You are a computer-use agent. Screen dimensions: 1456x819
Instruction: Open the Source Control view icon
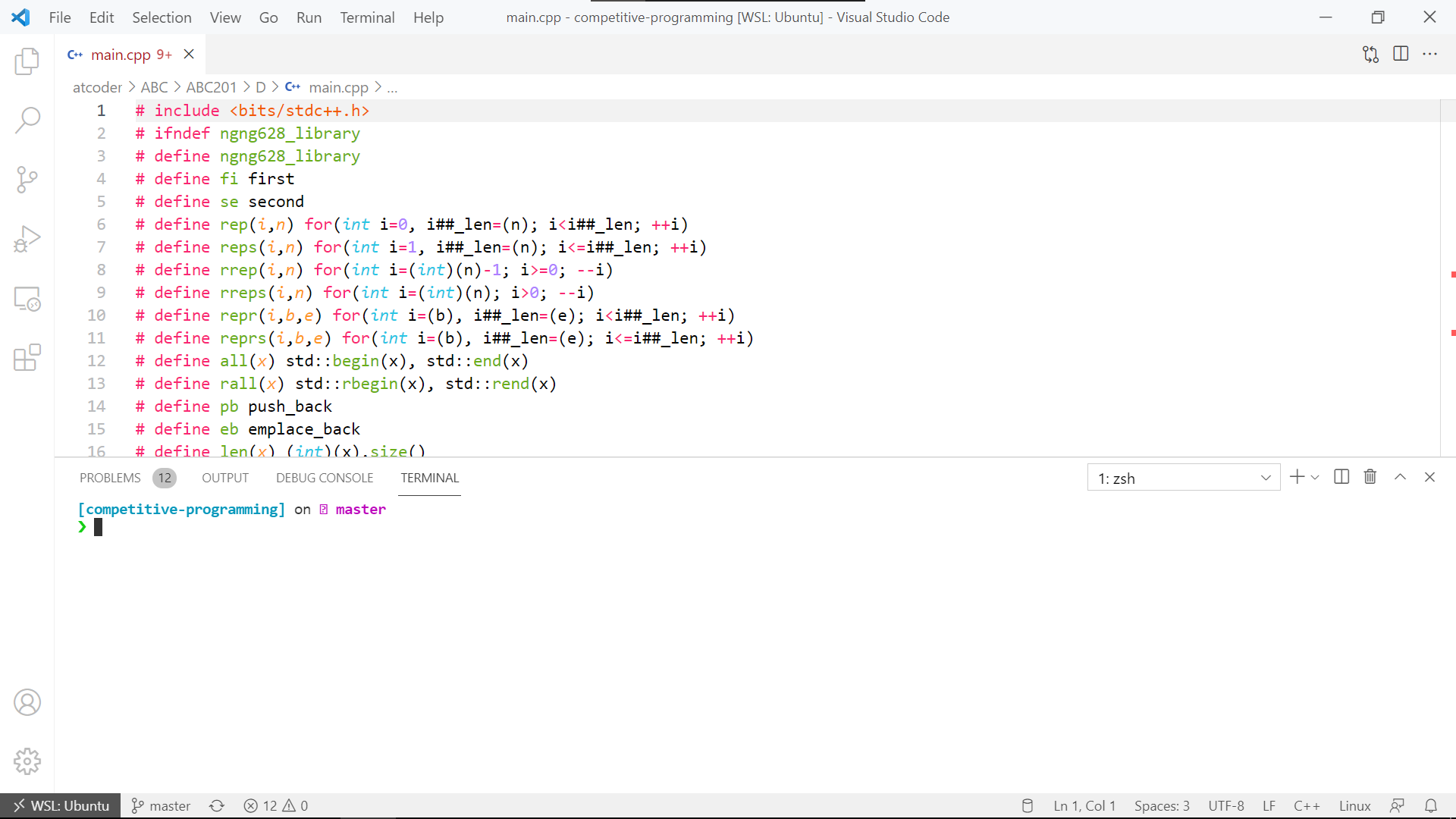click(x=27, y=180)
